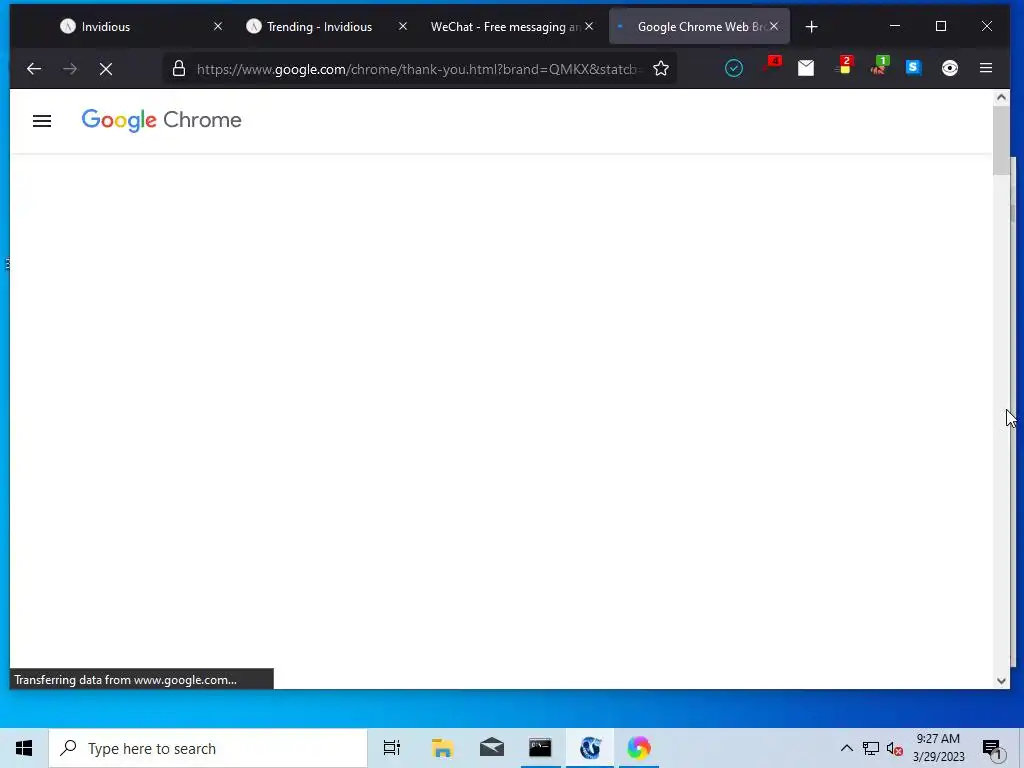Image resolution: width=1024 pixels, height=768 pixels.
Task: Open the taskbar clock and date
Action: point(938,748)
